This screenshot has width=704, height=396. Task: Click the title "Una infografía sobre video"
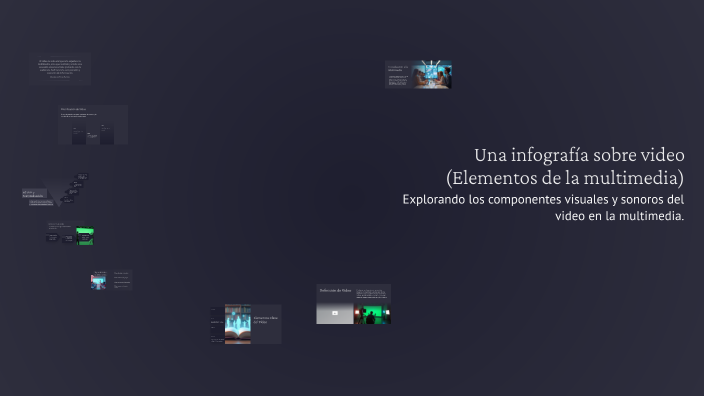[579, 155]
